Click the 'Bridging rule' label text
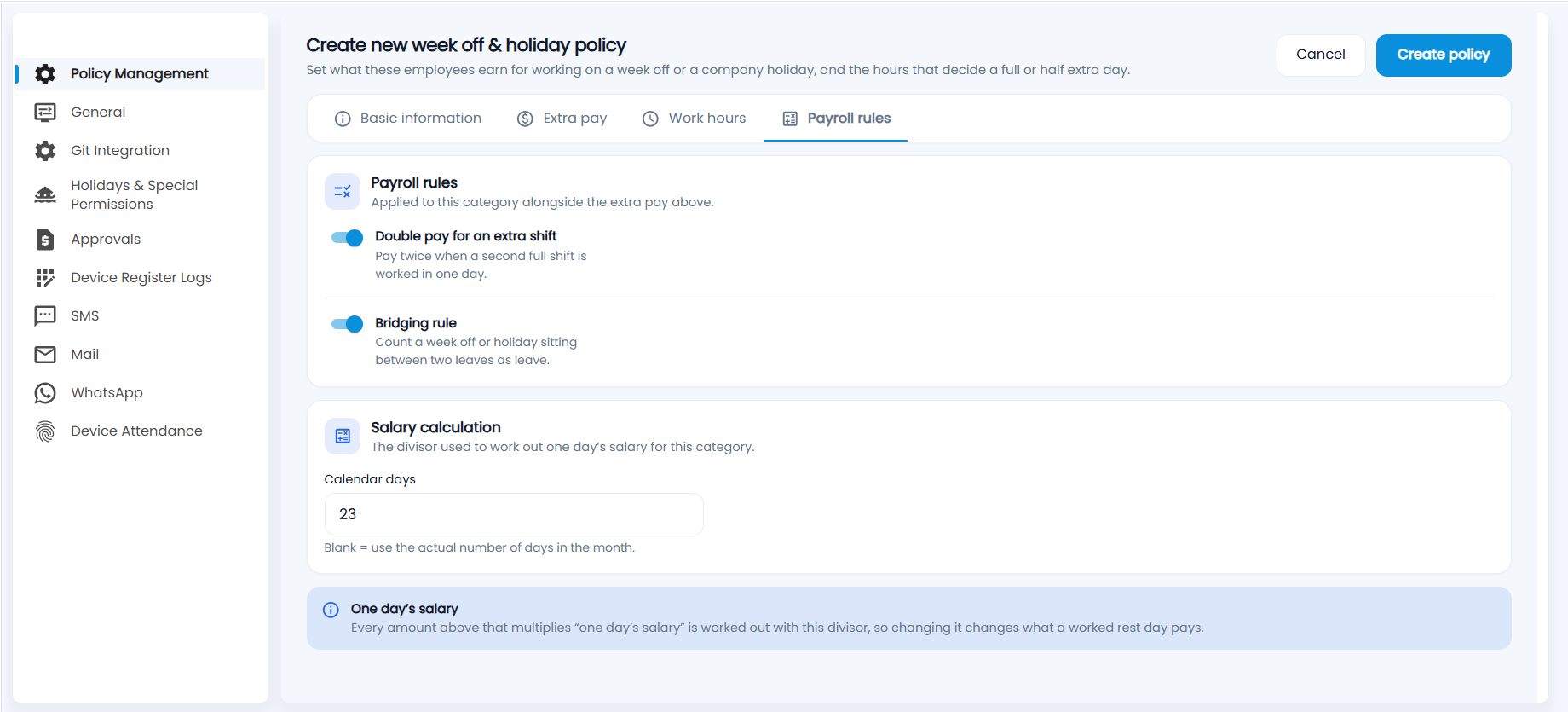 (416, 323)
